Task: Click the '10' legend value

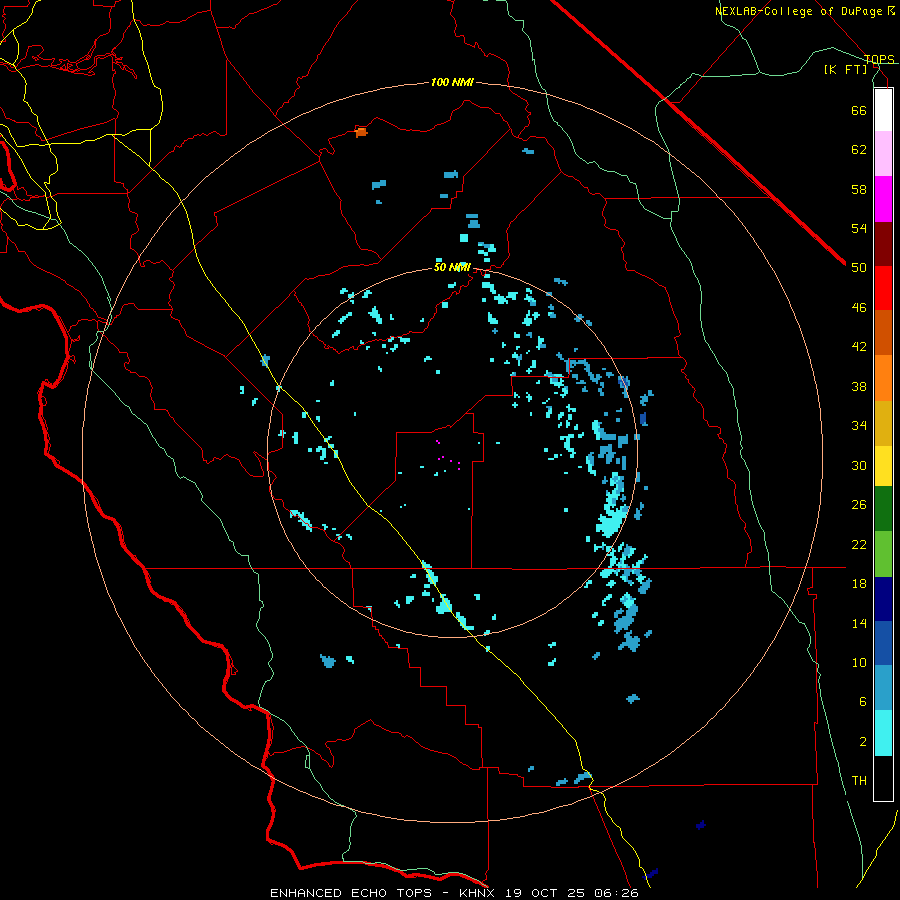Action: [859, 663]
